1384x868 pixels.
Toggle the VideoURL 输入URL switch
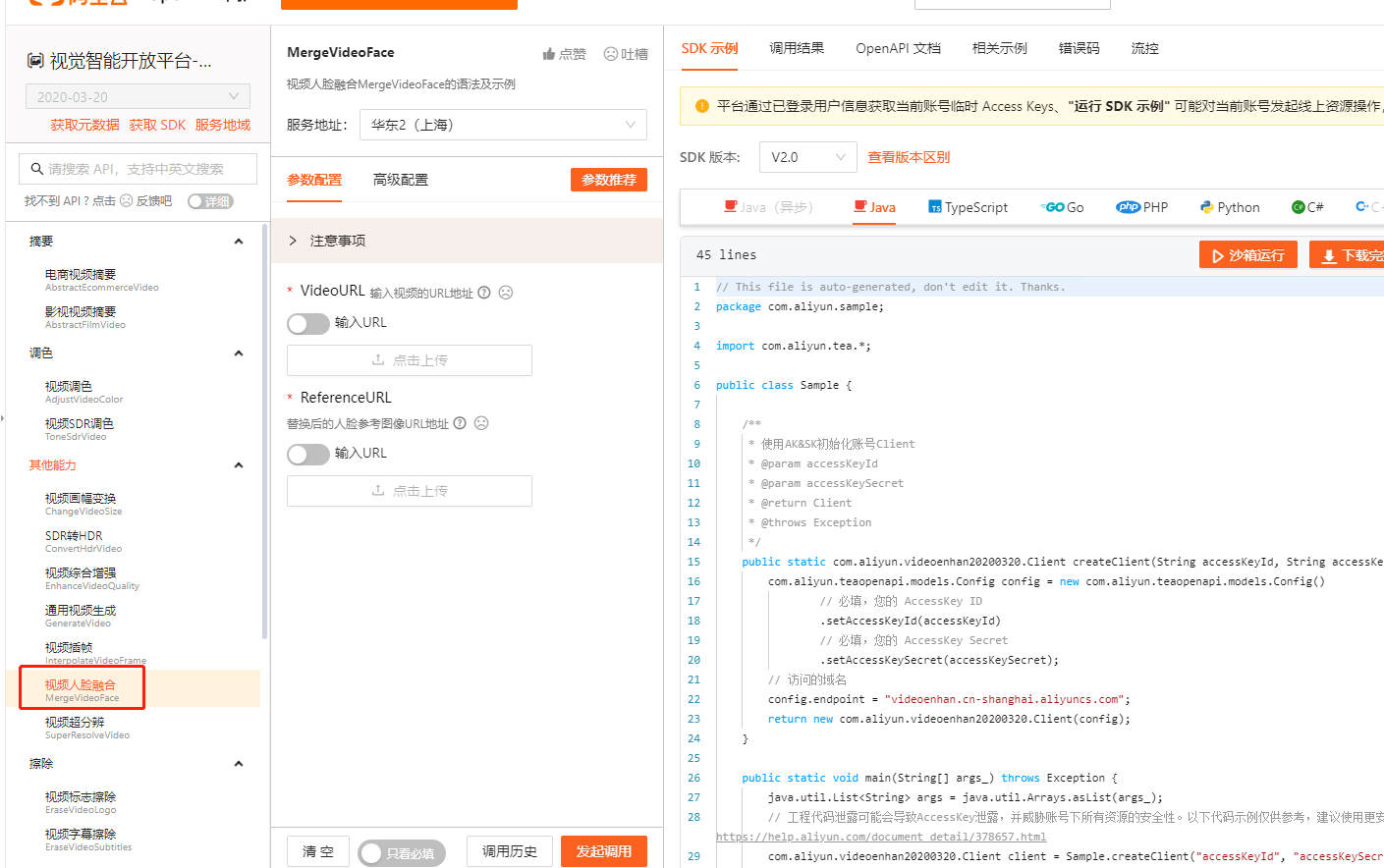click(308, 323)
